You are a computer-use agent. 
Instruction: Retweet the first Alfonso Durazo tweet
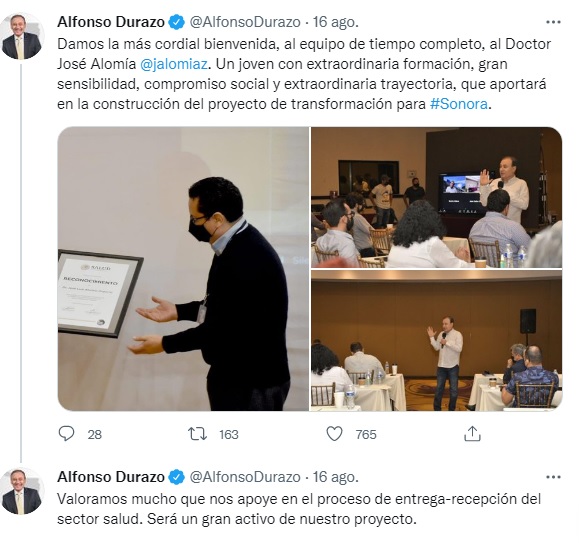pyautogui.click(x=197, y=434)
